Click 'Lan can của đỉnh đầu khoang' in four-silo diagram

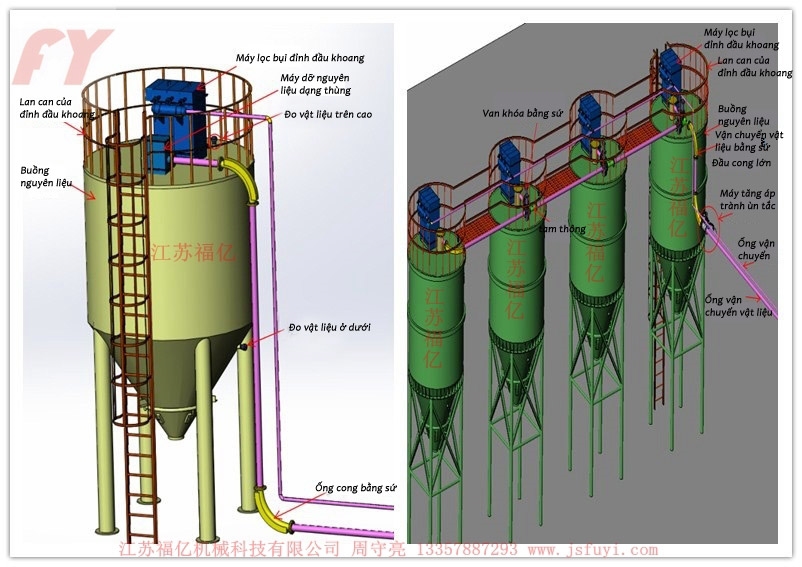(x=754, y=66)
